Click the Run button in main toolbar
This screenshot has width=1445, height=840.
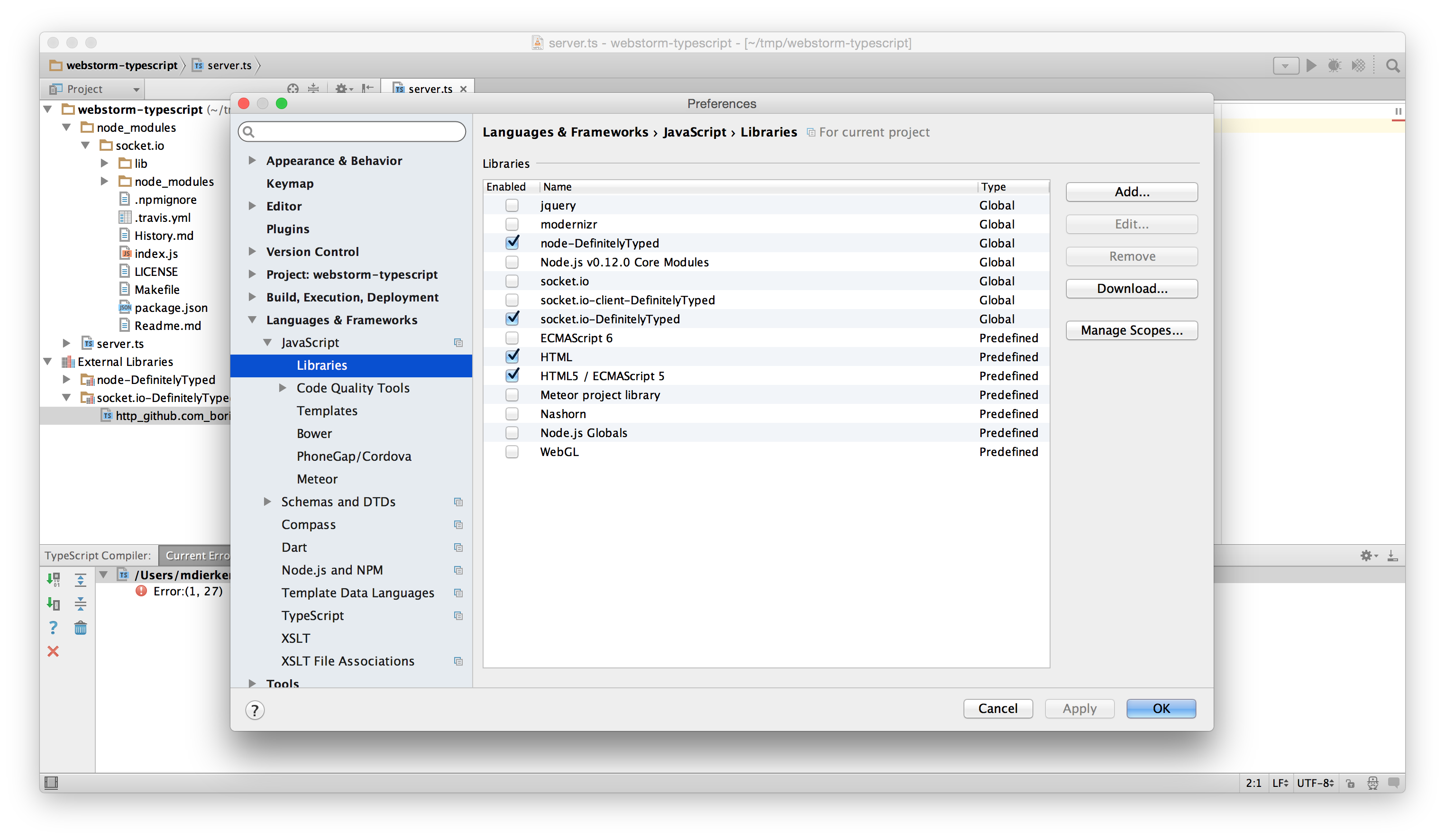[1311, 65]
